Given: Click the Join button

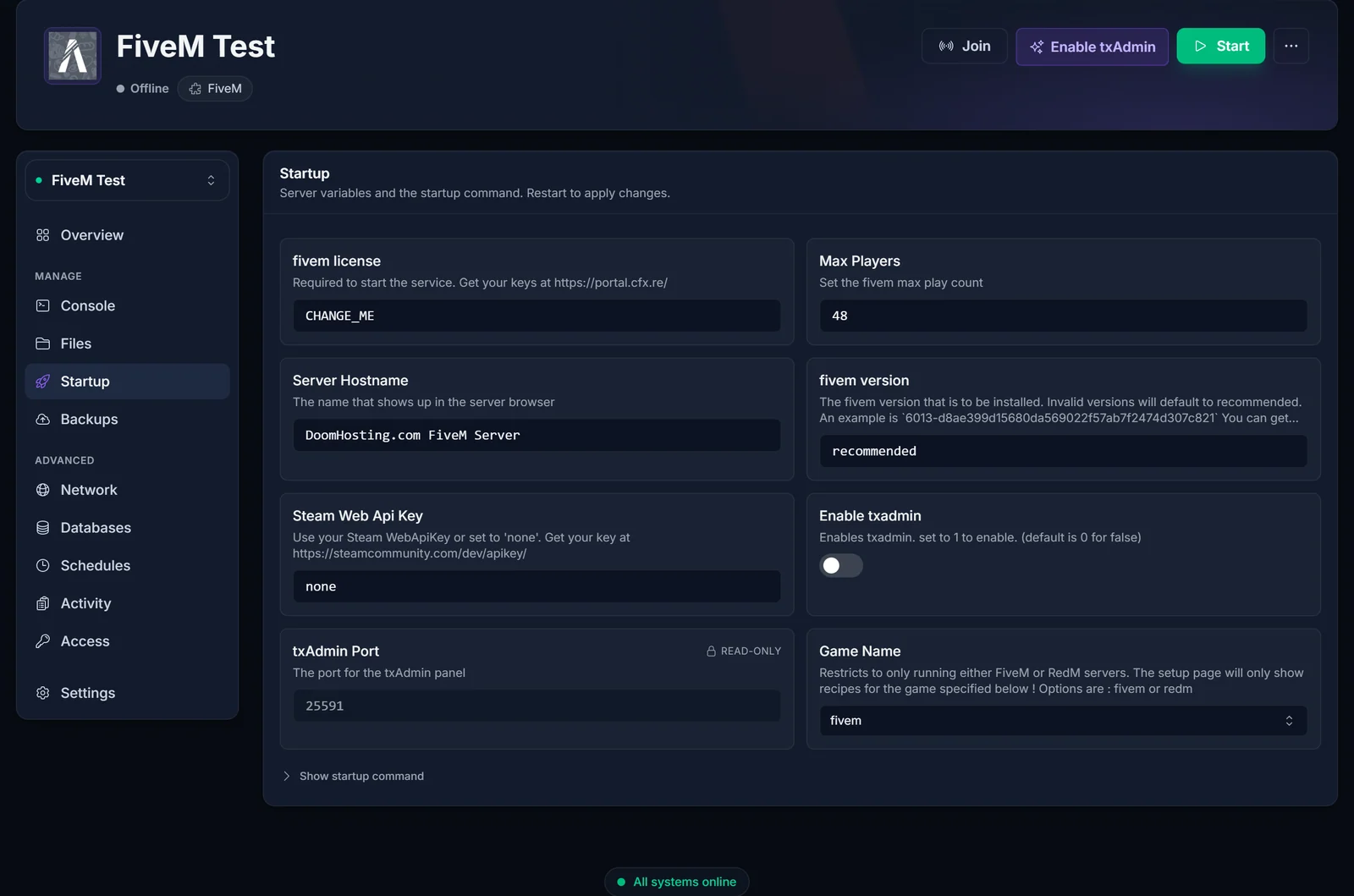Looking at the screenshot, I should (x=964, y=47).
